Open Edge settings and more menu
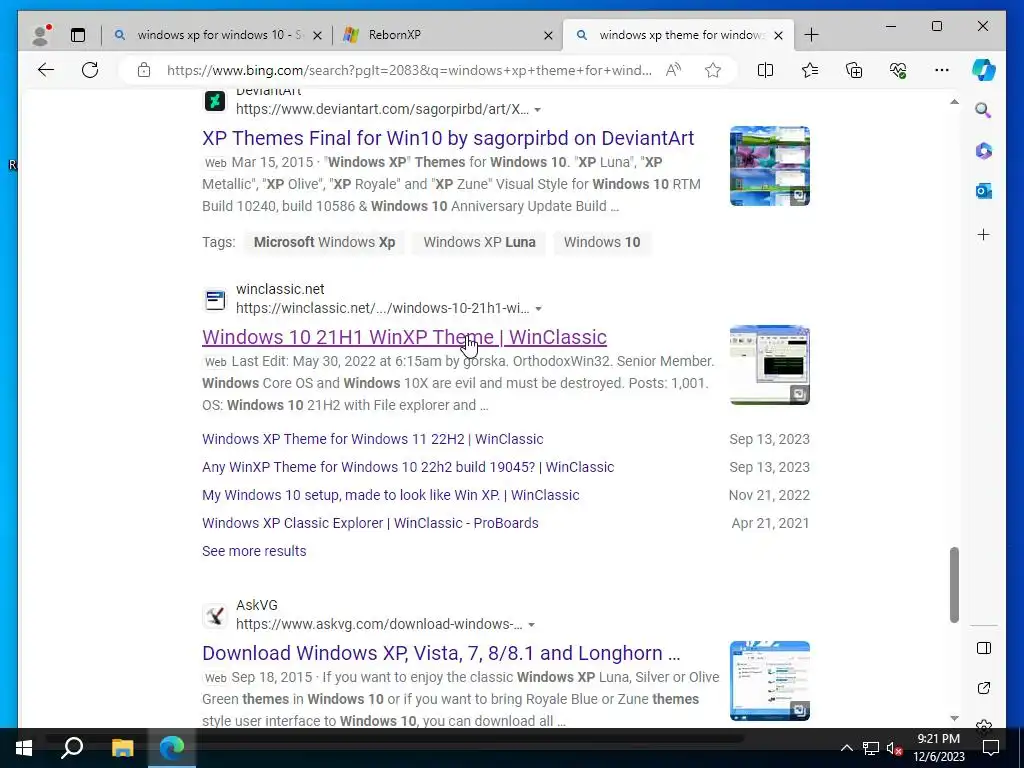The image size is (1024, 768). [x=942, y=70]
